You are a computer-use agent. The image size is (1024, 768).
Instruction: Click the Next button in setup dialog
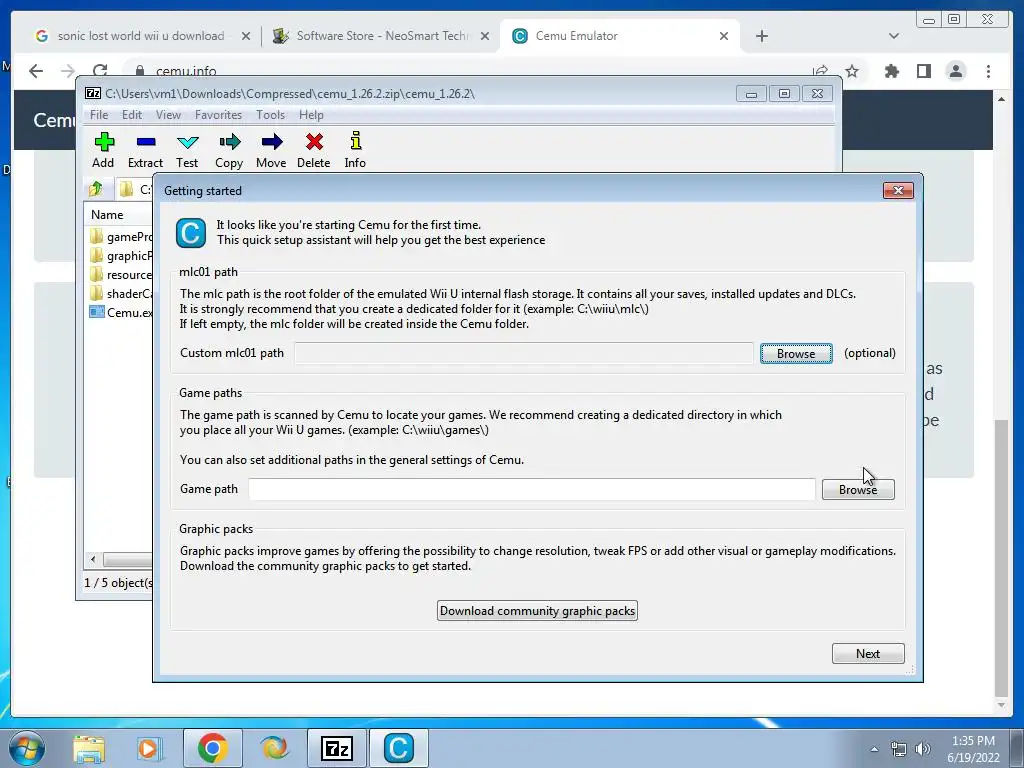point(868,653)
